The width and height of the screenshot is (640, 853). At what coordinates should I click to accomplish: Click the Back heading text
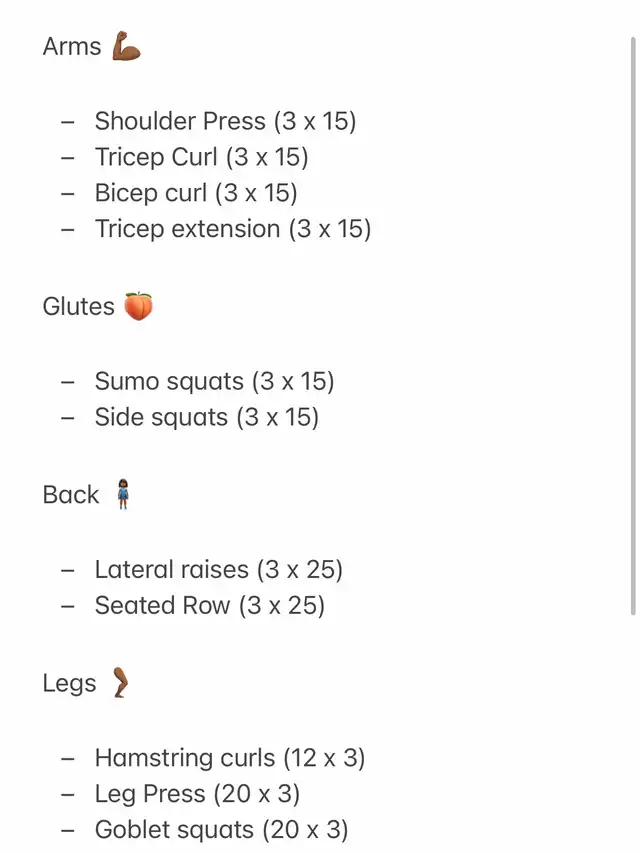tap(71, 495)
